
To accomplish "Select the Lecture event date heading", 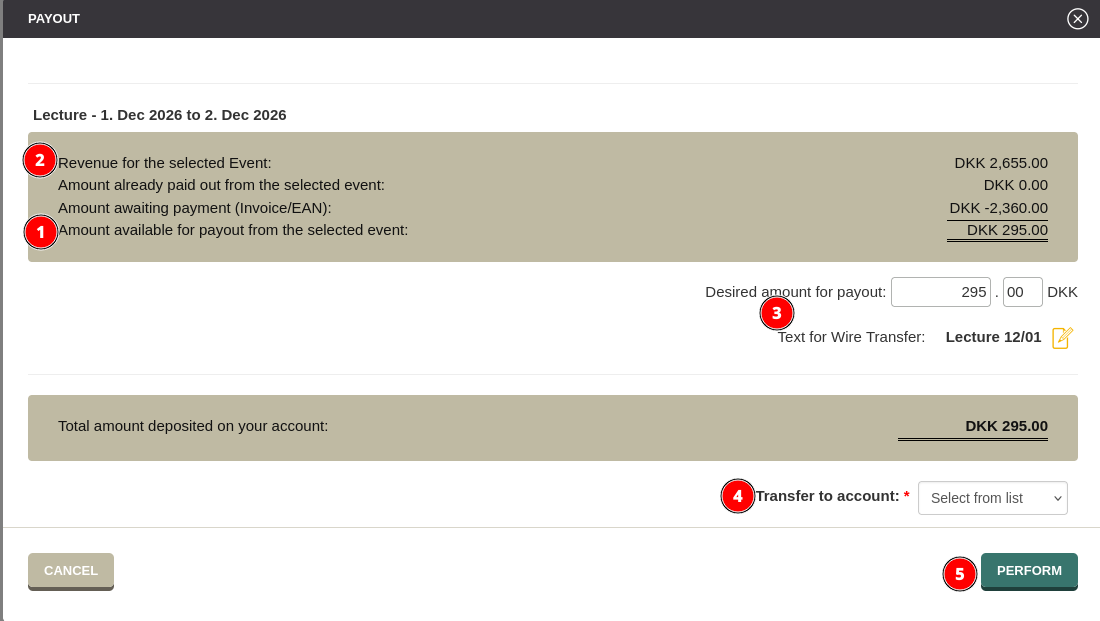I will click(x=159, y=115).
